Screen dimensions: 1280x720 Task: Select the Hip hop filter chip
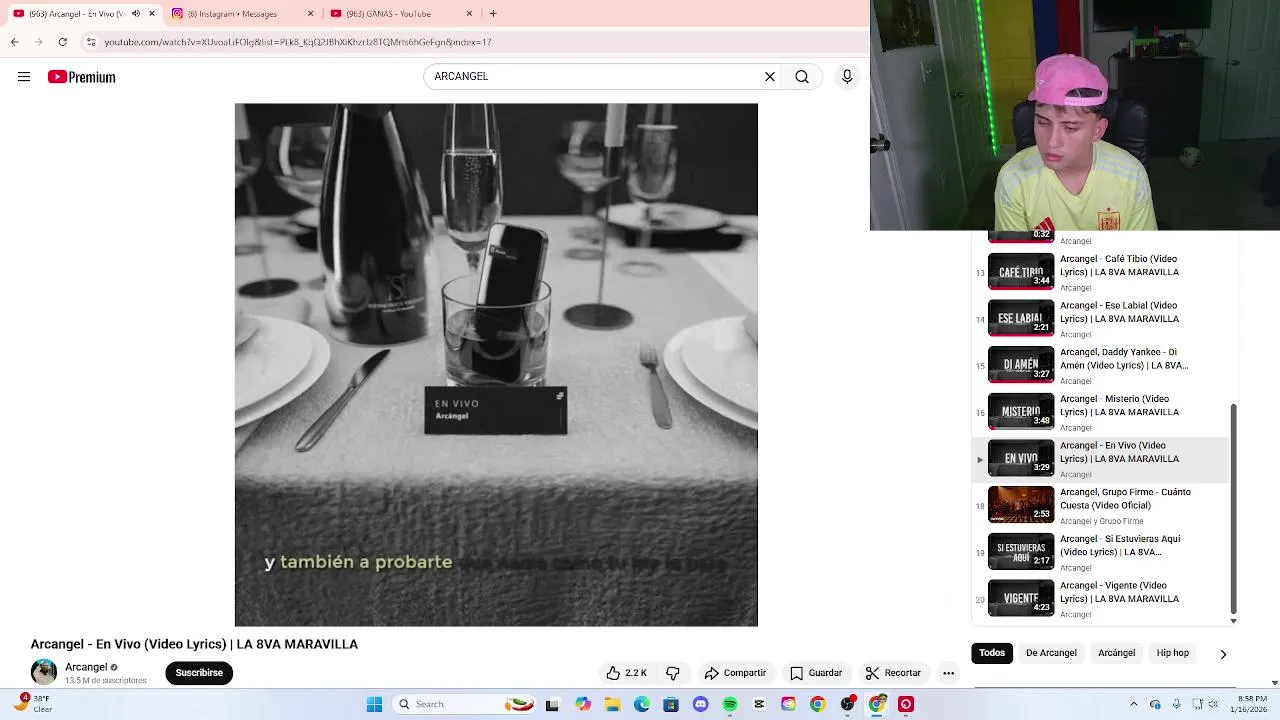tap(1173, 653)
